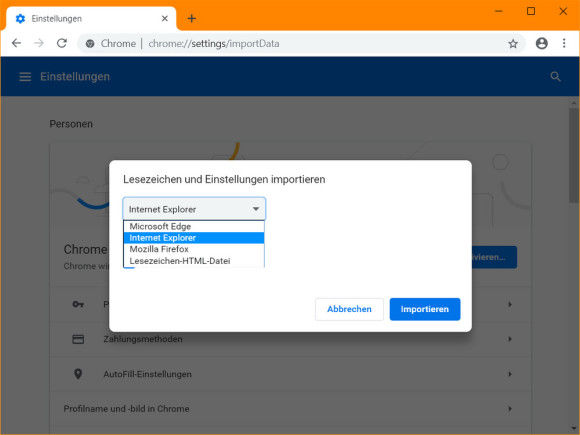Expand the Zahlungsmethoden row arrow
The width and height of the screenshot is (580, 435).
(x=510, y=339)
